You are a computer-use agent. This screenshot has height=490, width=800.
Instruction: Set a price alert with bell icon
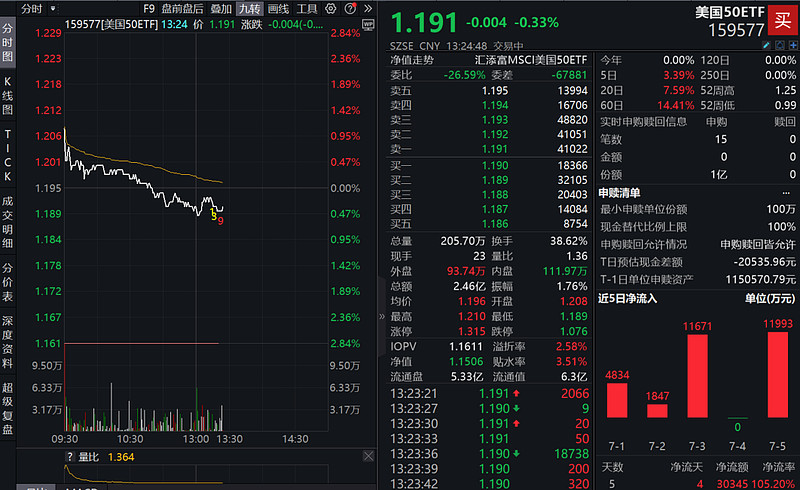pos(780,45)
